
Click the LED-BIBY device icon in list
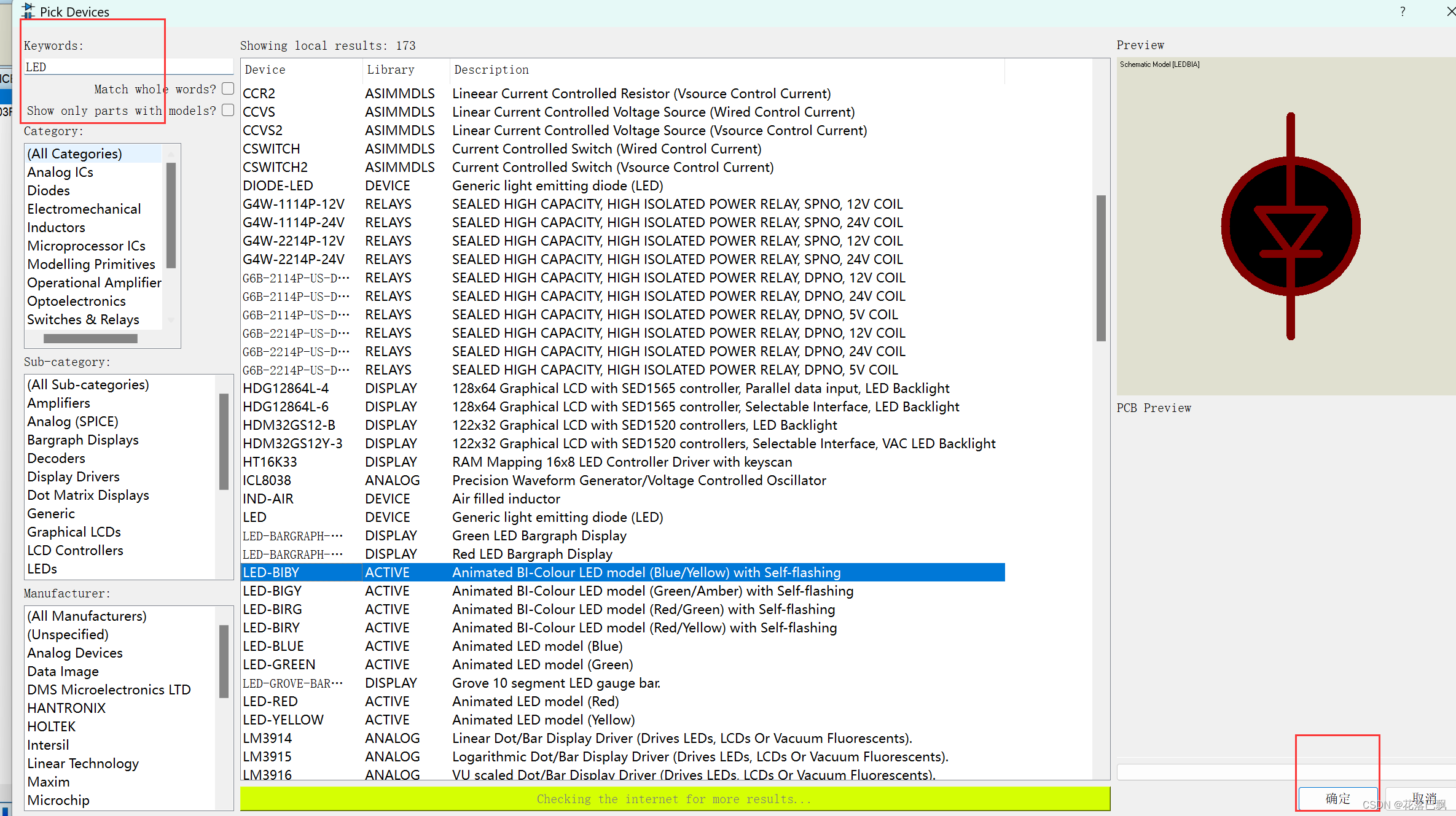tap(271, 572)
